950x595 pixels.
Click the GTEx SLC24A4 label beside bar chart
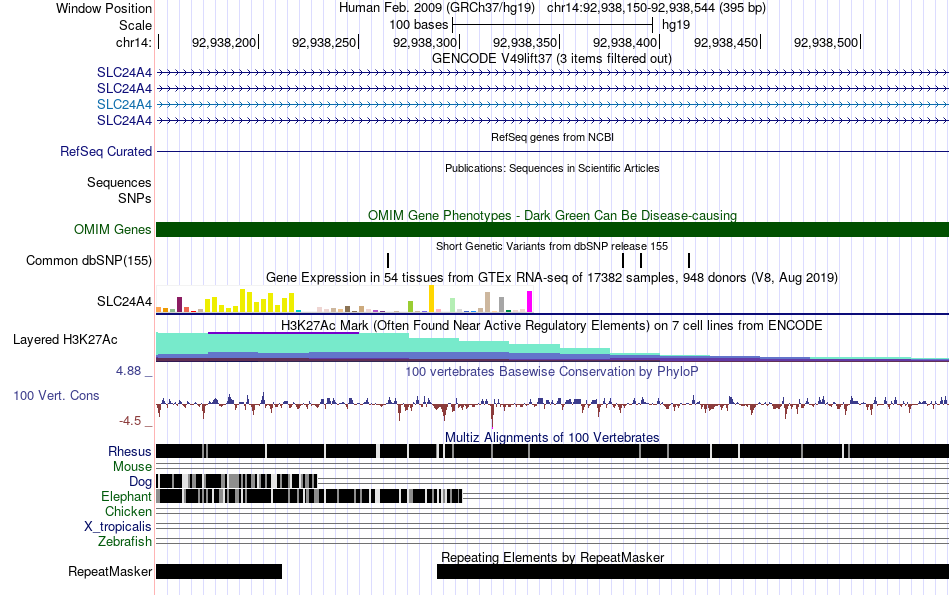point(124,302)
